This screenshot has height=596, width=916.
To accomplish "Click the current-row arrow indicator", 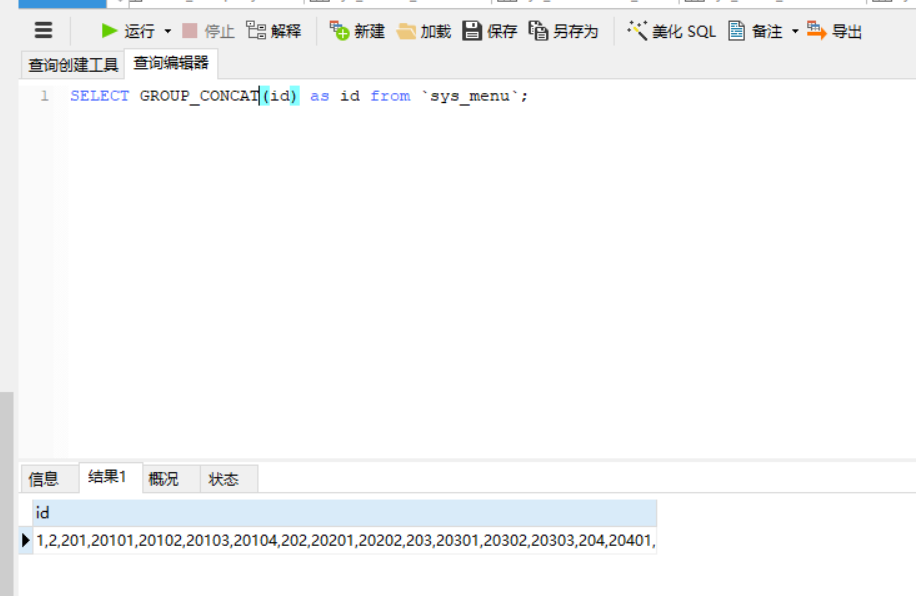I will tap(25, 540).
